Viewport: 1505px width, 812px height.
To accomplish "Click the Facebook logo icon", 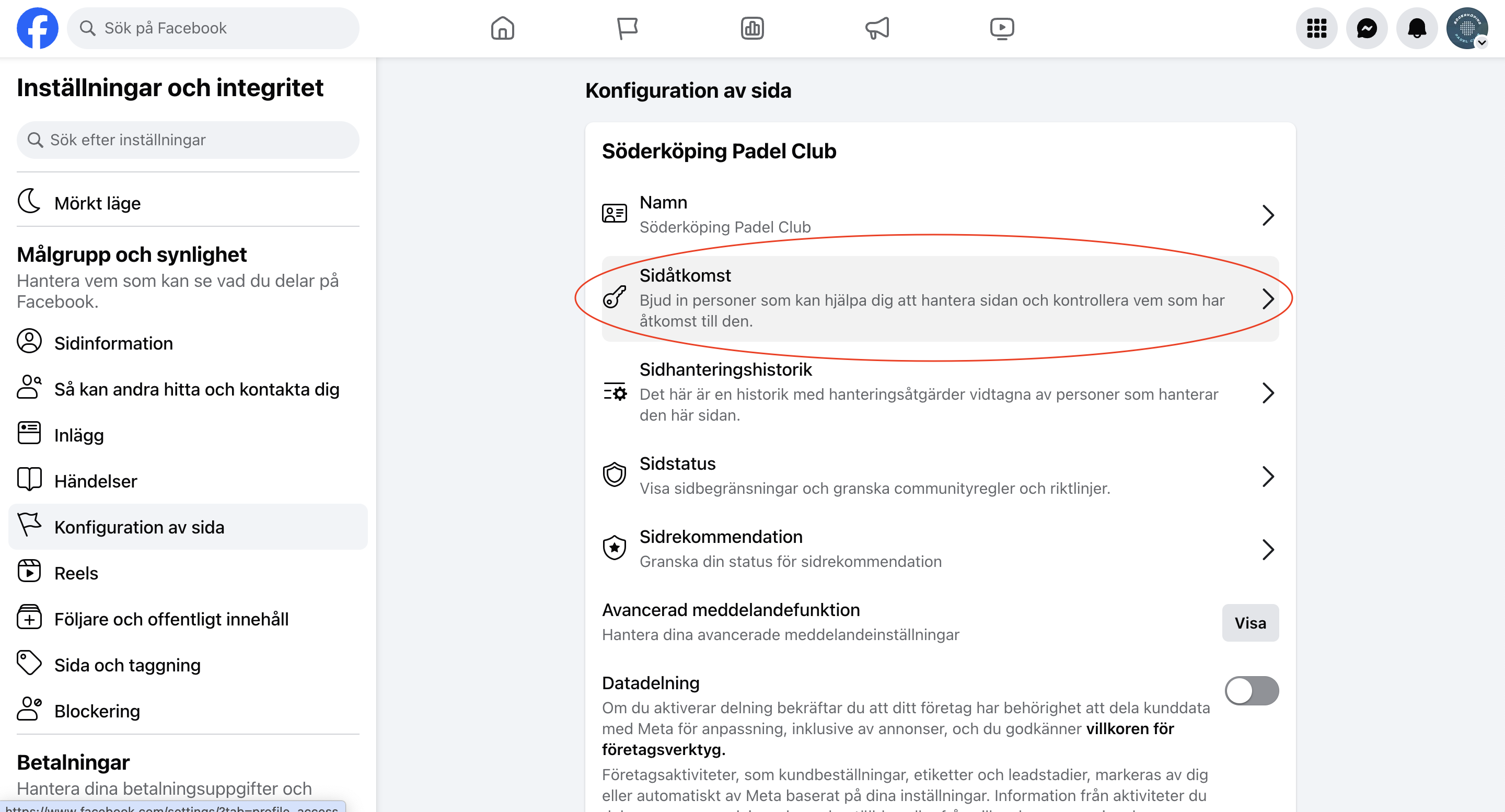I will click(38, 28).
